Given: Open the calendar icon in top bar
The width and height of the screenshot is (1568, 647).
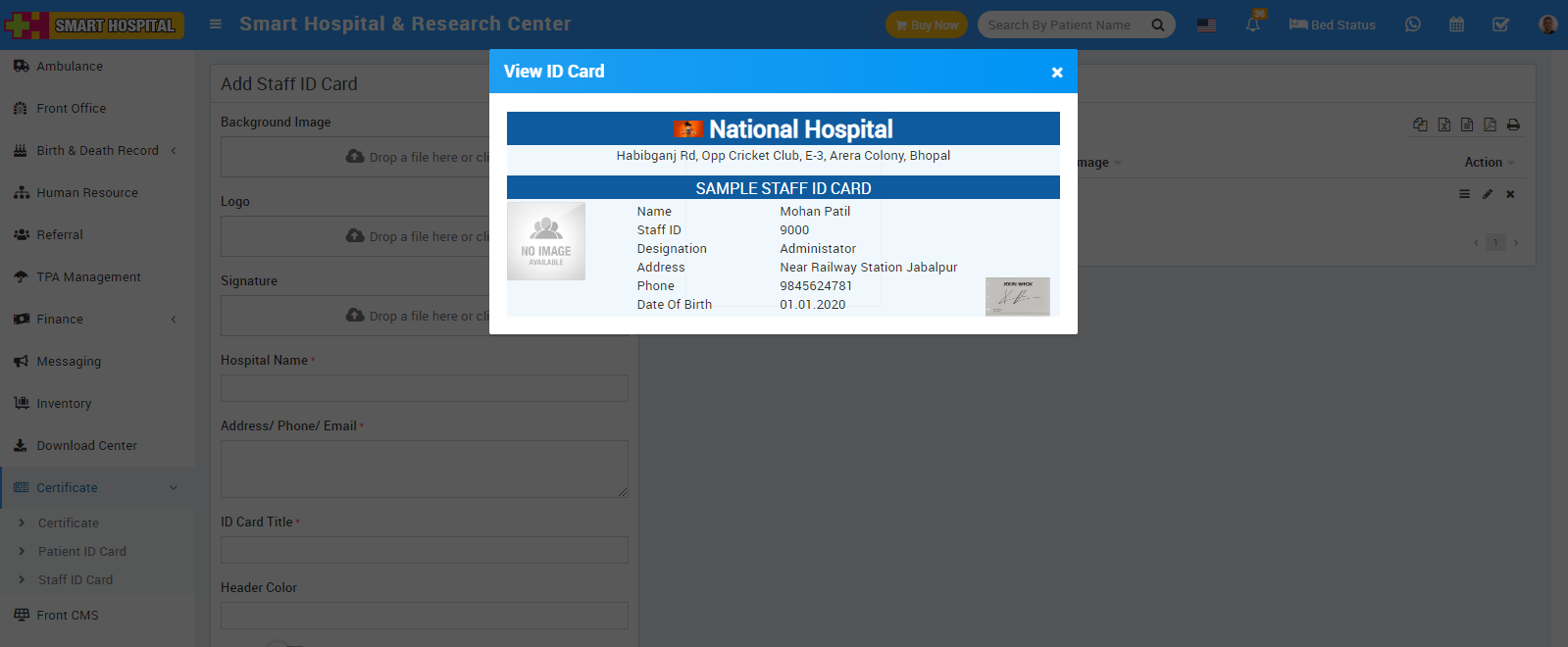Looking at the screenshot, I should pyautogui.click(x=1456, y=25).
